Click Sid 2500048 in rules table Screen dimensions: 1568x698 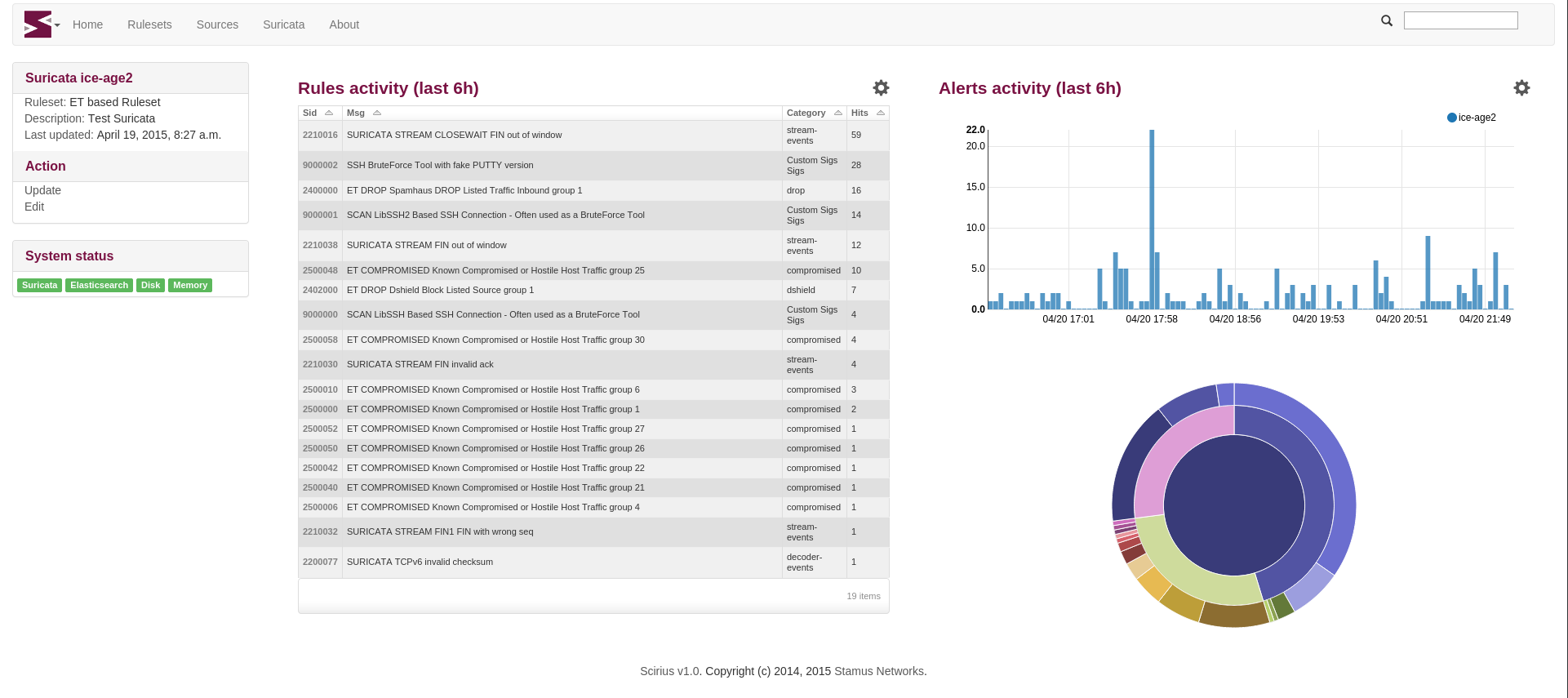click(x=320, y=270)
